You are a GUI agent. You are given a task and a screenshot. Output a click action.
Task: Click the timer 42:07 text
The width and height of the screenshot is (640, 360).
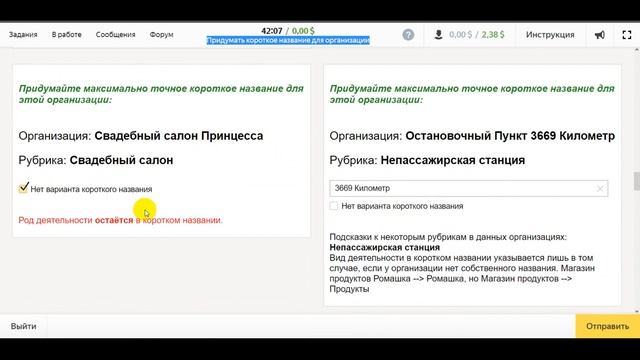click(272, 31)
